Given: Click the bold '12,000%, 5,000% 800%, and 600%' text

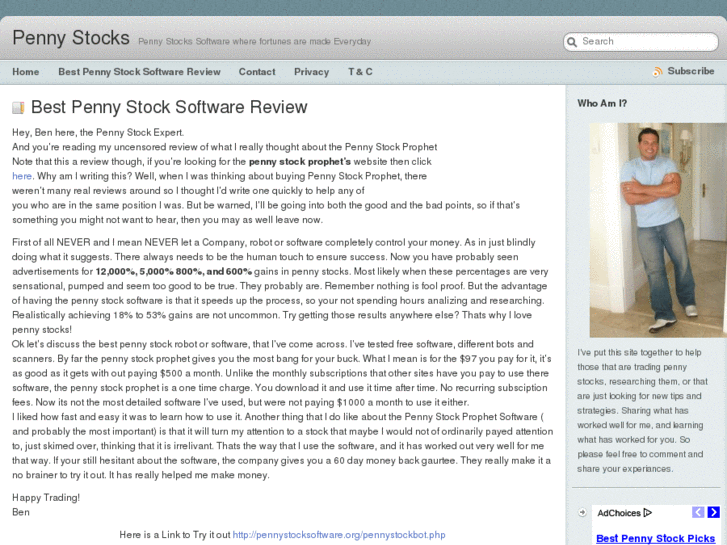Looking at the screenshot, I should click(174, 271).
